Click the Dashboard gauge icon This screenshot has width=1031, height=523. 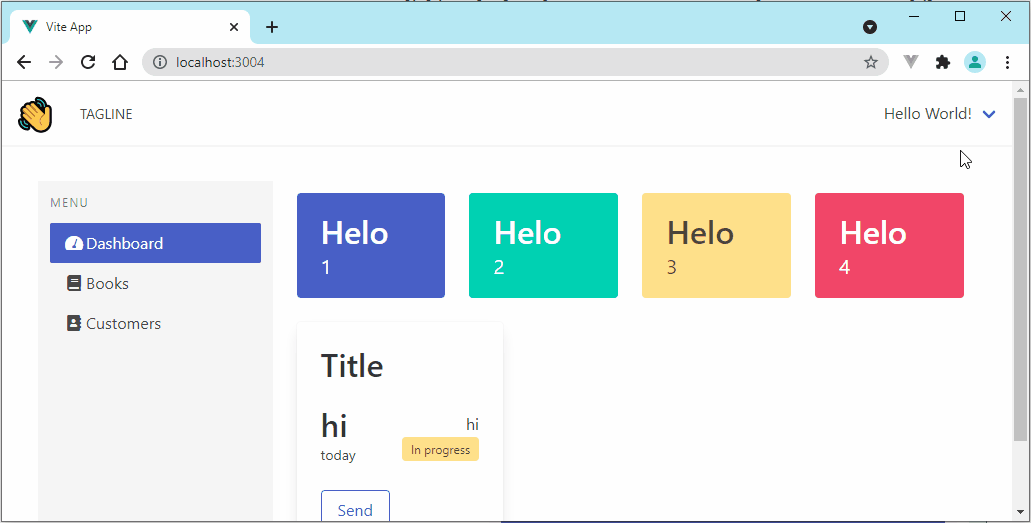[73, 243]
